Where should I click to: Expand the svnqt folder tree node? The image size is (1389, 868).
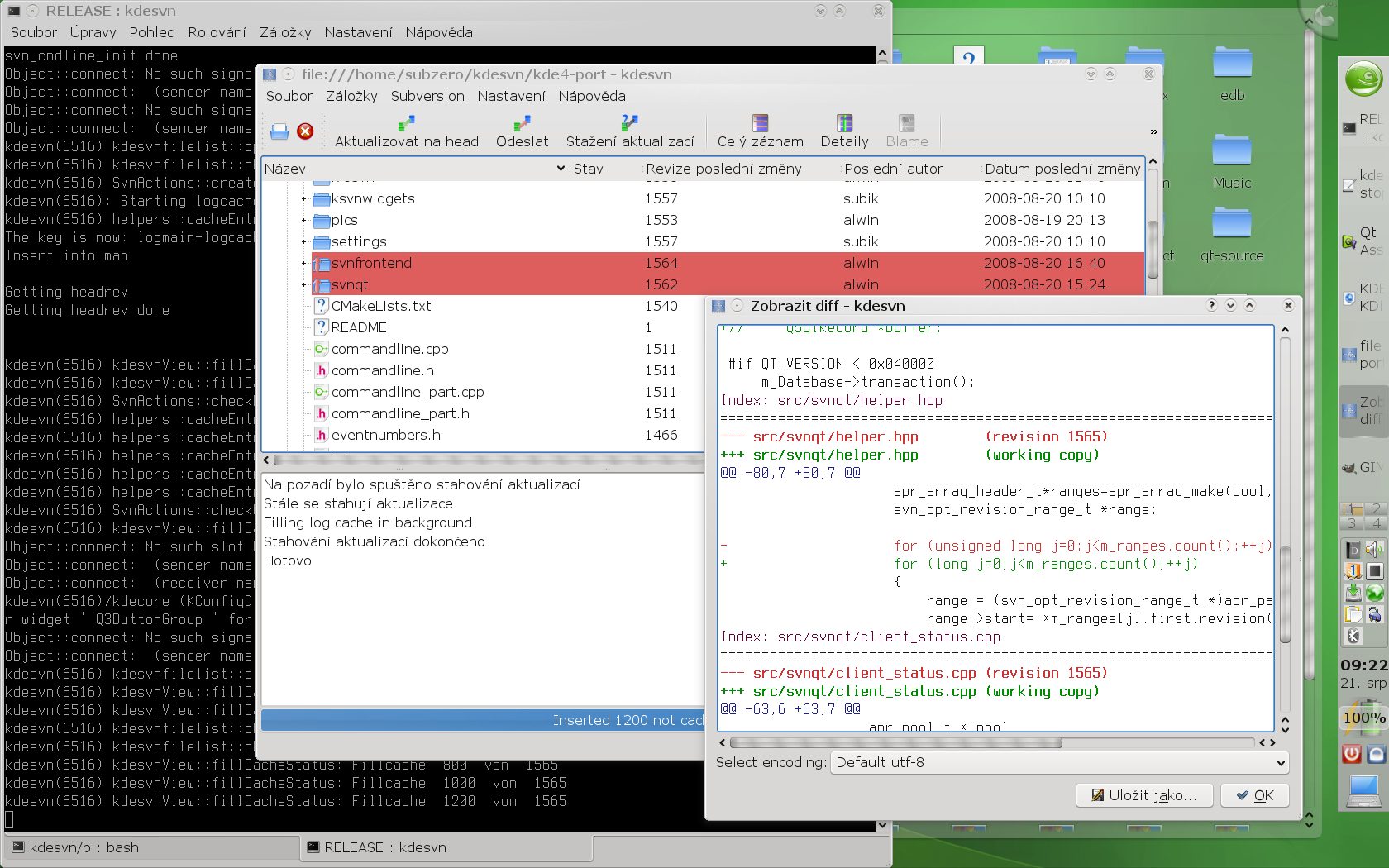coord(303,284)
